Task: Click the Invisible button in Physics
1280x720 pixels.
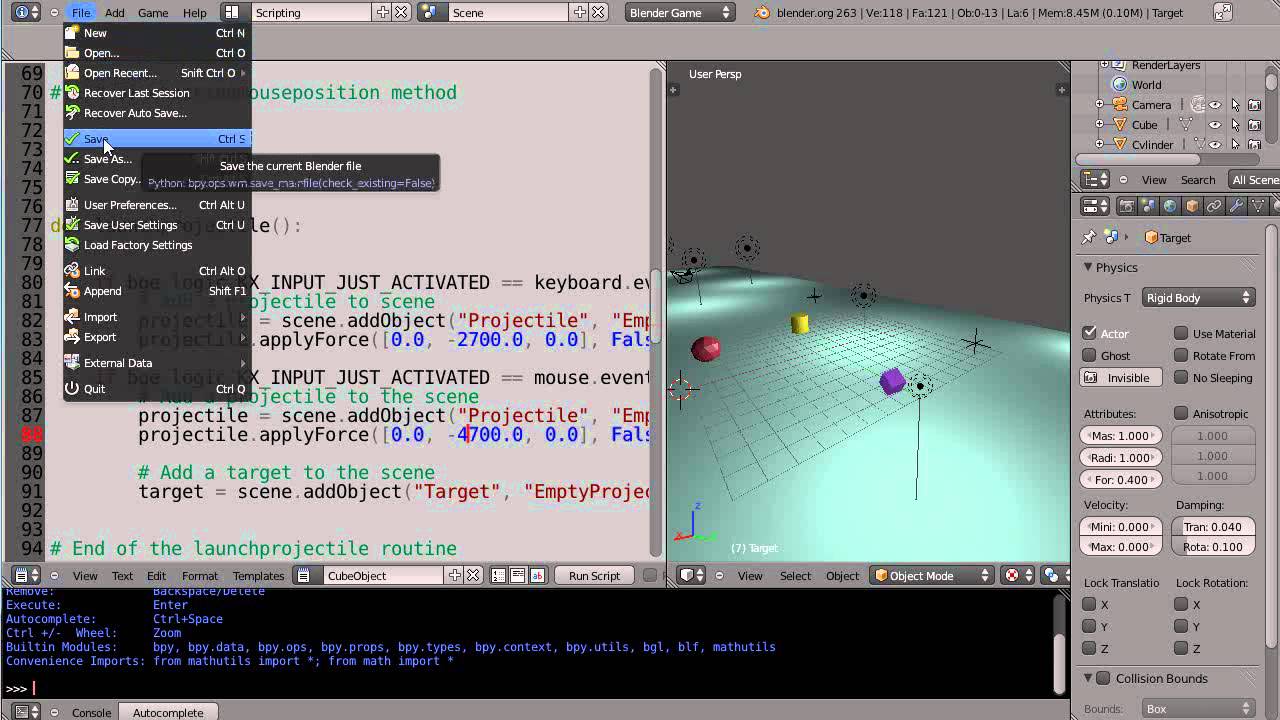Action: click(1120, 378)
